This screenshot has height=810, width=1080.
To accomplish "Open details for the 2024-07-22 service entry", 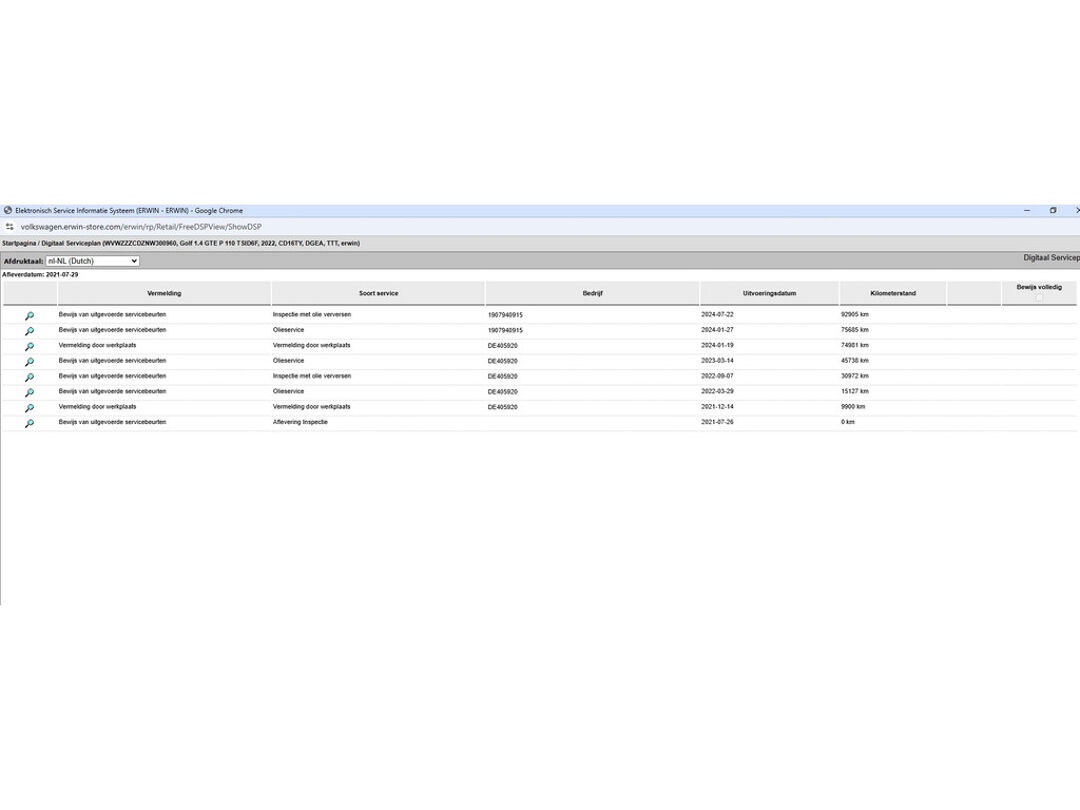I will 29,316.
